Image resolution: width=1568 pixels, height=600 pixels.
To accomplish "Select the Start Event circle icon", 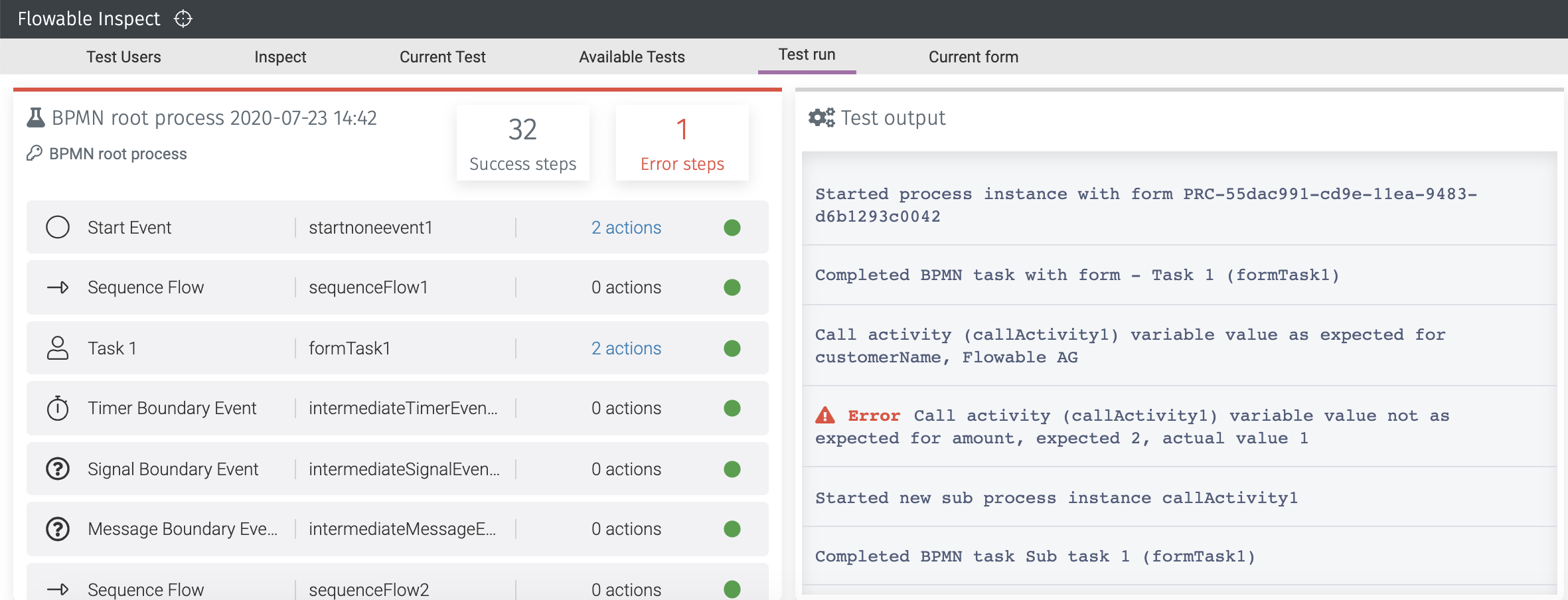I will click(58, 227).
